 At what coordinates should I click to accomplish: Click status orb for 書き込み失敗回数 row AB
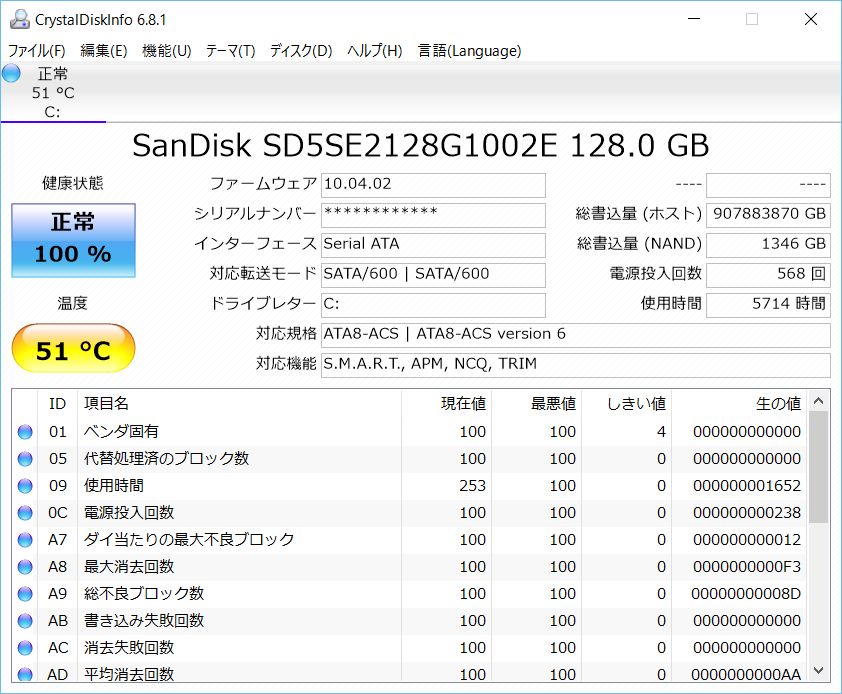(25, 621)
